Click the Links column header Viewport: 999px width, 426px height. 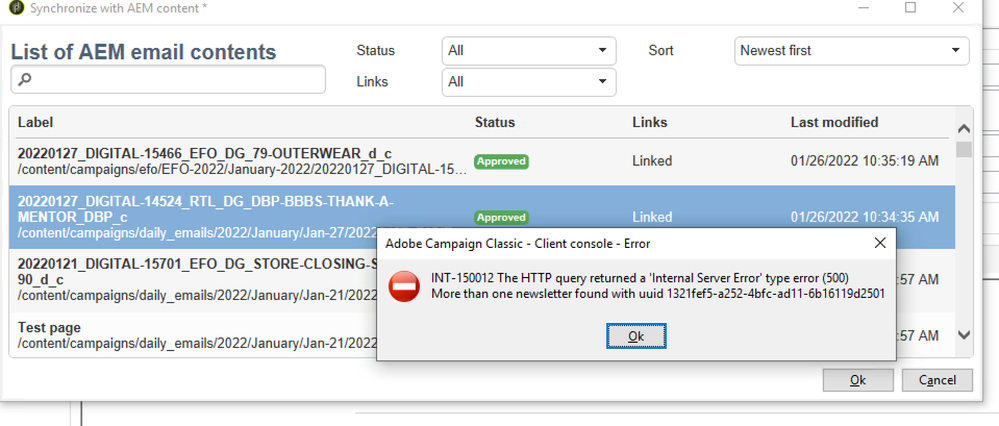coord(650,123)
